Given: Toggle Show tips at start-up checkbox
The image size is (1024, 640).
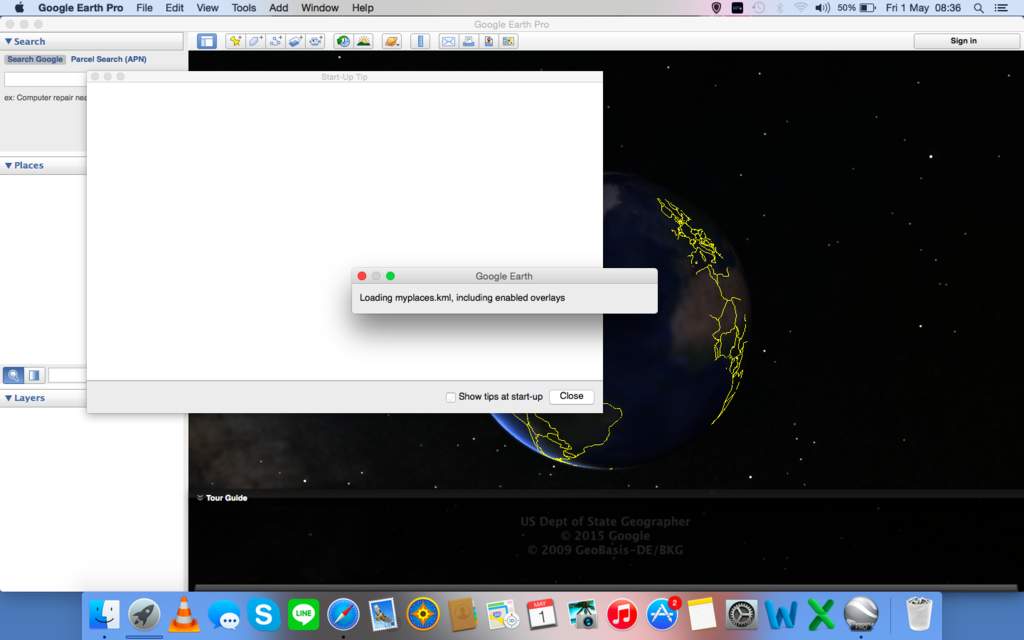Looking at the screenshot, I should [x=451, y=396].
